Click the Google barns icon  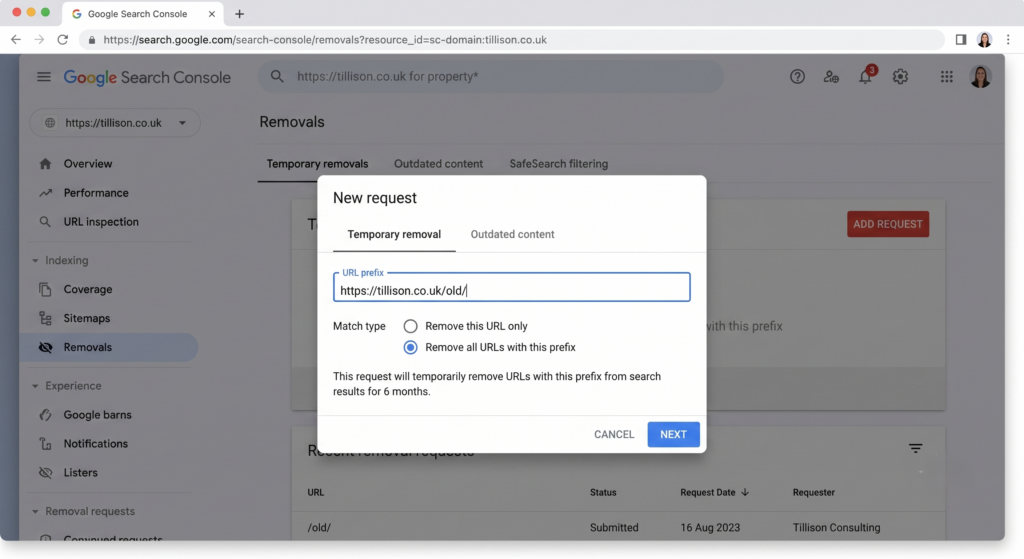pyautogui.click(x=45, y=415)
